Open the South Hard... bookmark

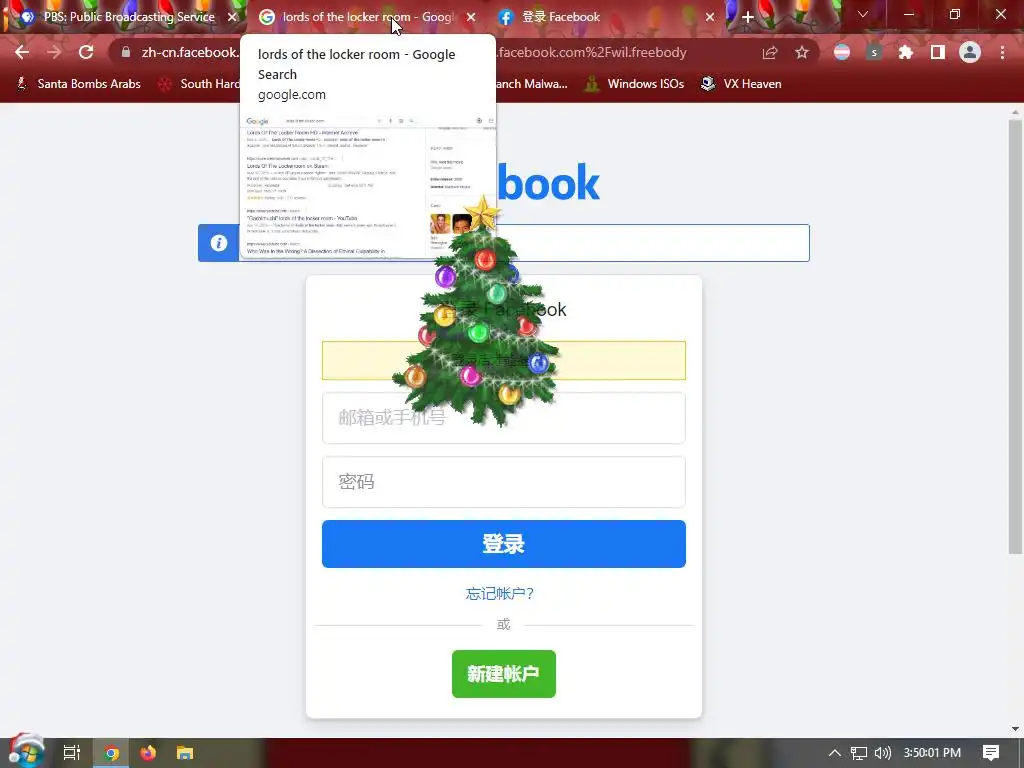coord(199,84)
